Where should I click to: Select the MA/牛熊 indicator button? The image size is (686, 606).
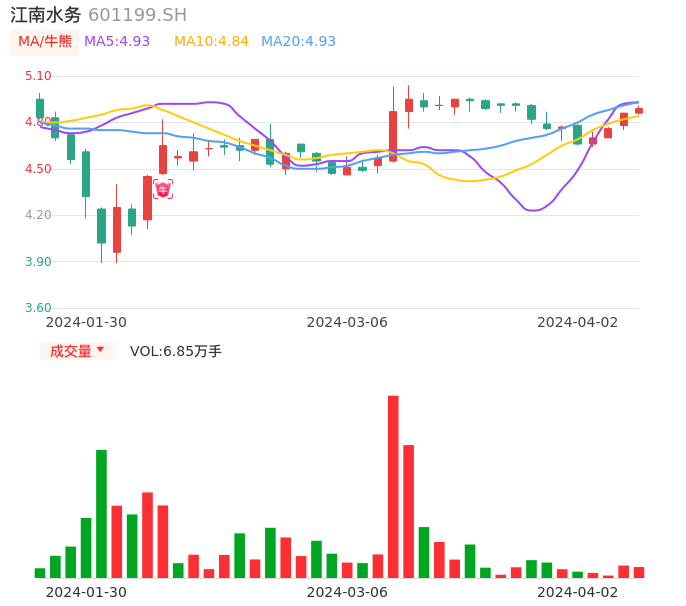click(x=45, y=42)
